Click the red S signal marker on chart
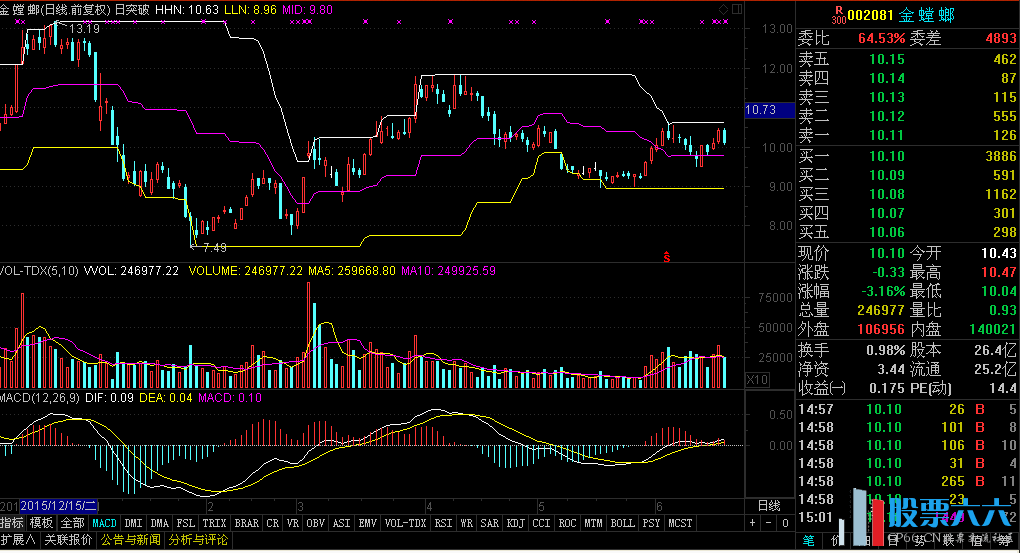This screenshot has width=1020, height=553. [x=666, y=257]
